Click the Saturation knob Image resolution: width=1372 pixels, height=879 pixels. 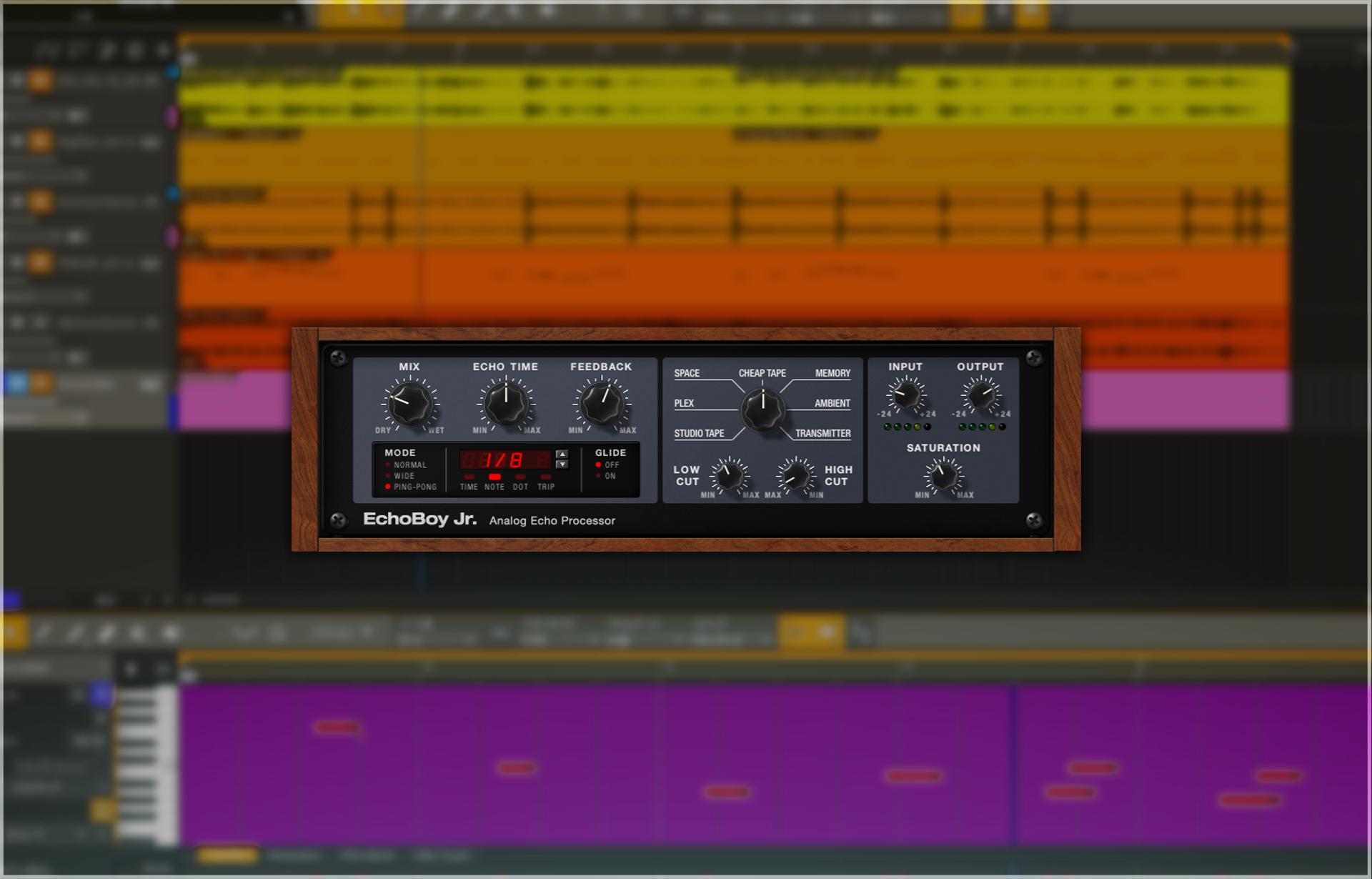tap(943, 475)
